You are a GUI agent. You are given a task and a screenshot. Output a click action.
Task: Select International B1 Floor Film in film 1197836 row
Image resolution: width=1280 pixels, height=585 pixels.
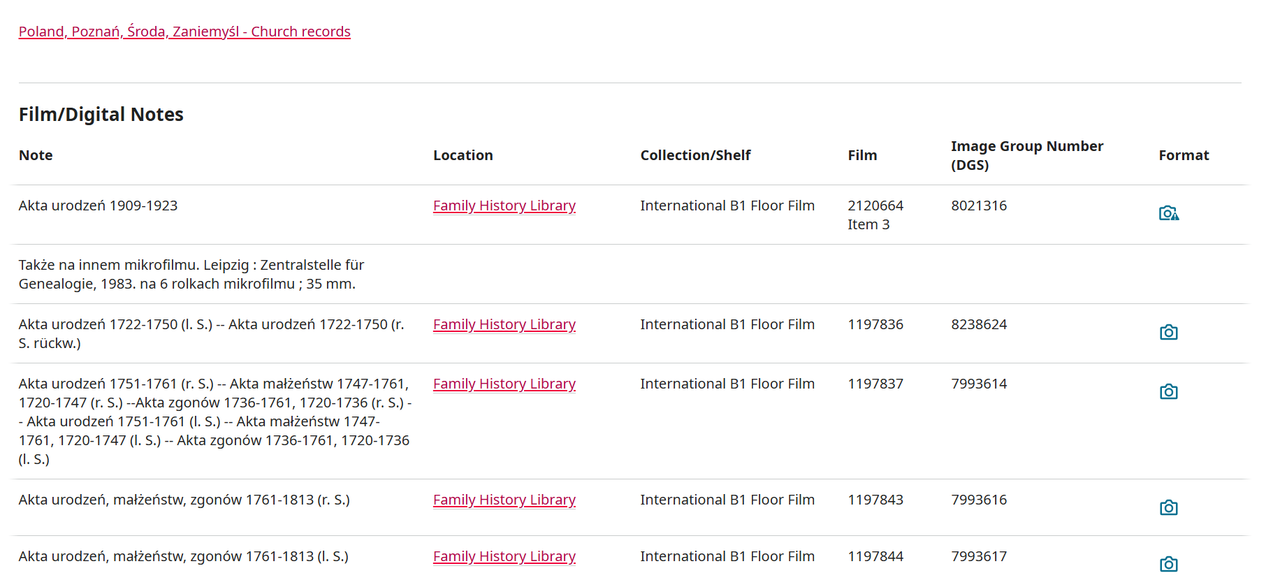(x=727, y=324)
